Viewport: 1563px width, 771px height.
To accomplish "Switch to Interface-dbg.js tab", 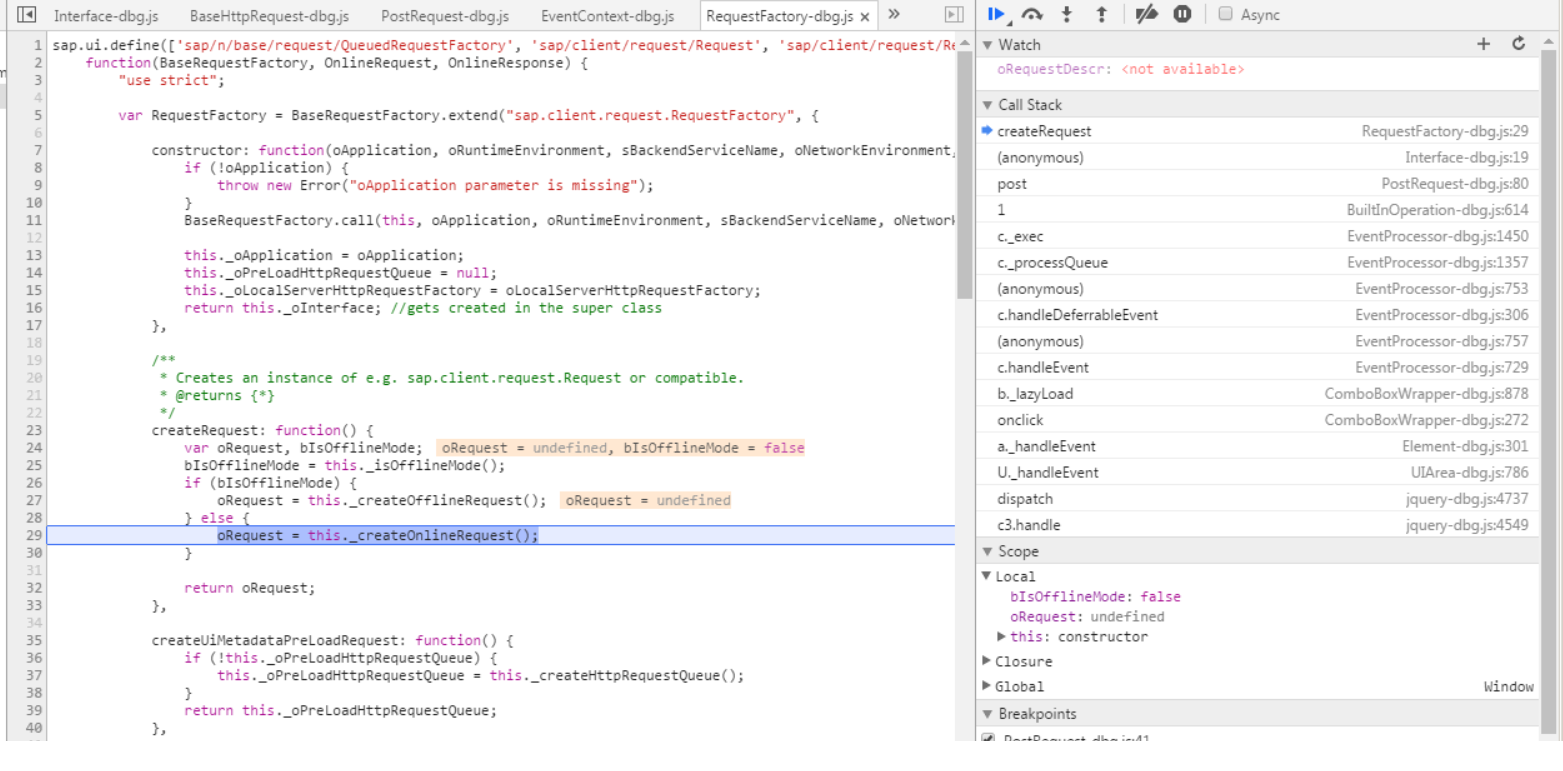I will tap(106, 16).
